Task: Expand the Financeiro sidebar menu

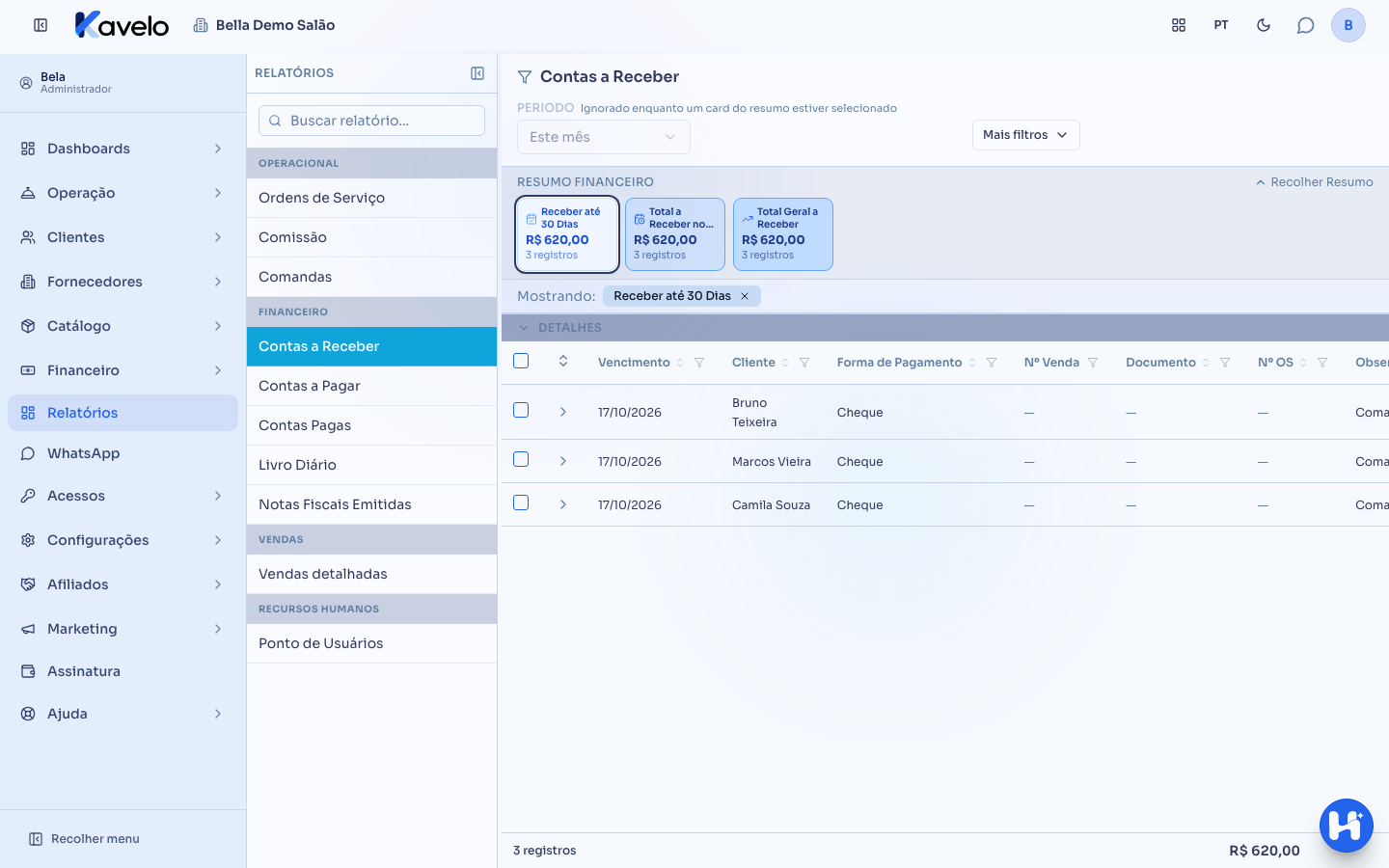Action: coord(123,370)
